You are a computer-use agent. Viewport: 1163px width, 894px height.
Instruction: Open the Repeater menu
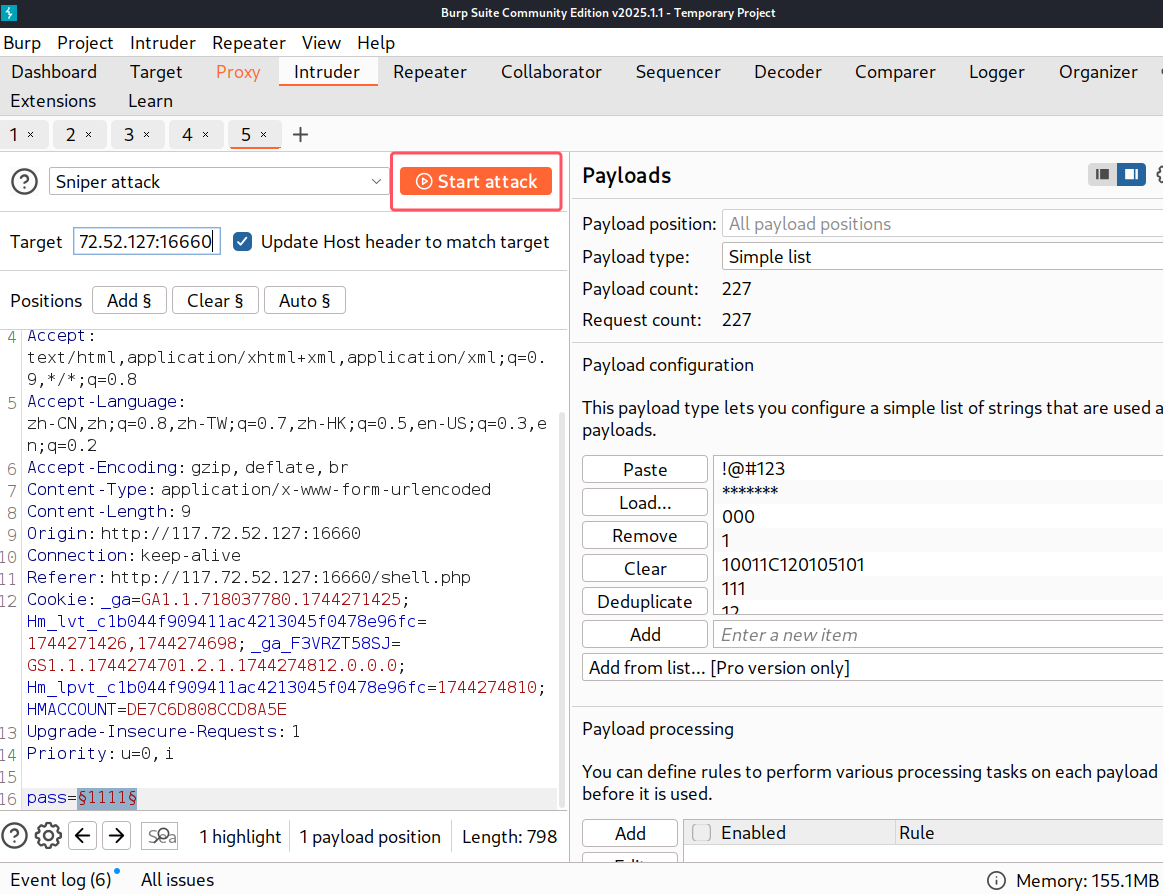pos(248,43)
